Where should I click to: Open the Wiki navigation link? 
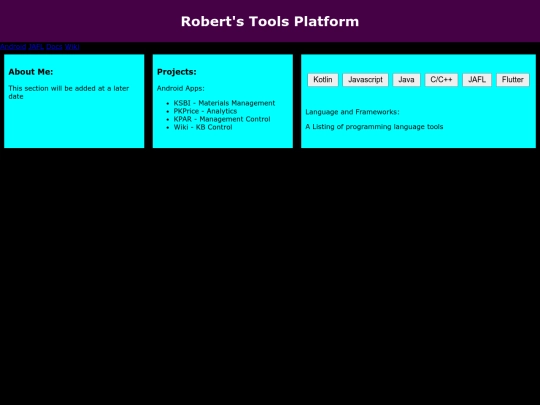coord(72,46)
